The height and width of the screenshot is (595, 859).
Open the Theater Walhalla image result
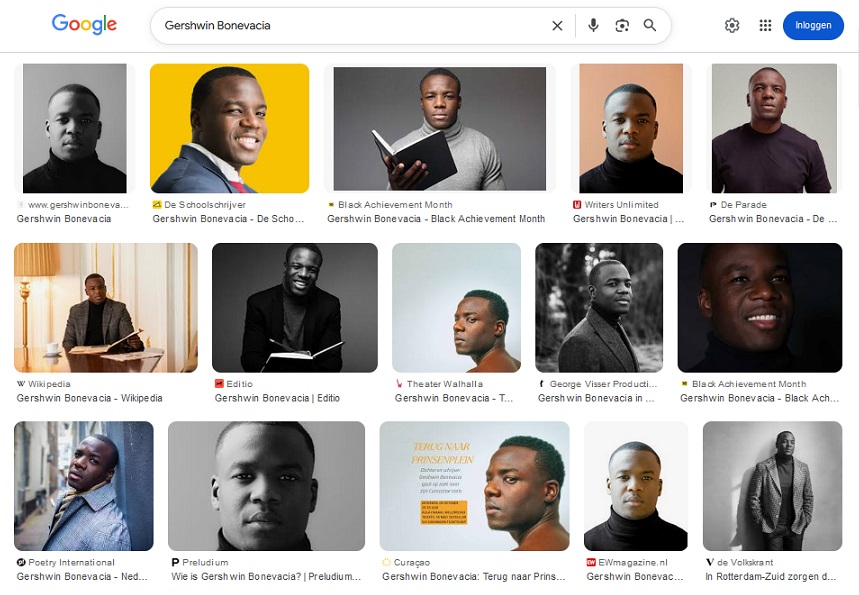pyautogui.click(x=456, y=307)
